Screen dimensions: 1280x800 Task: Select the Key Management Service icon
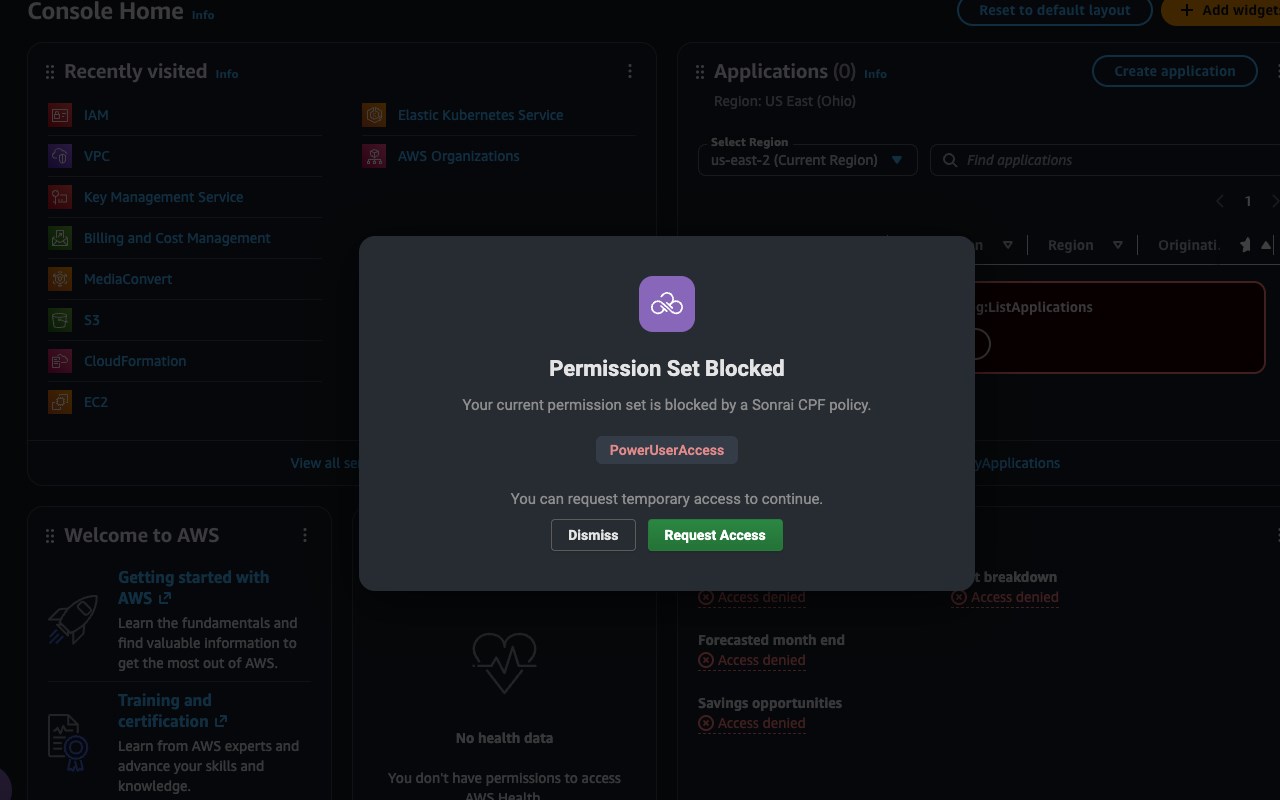coord(60,197)
